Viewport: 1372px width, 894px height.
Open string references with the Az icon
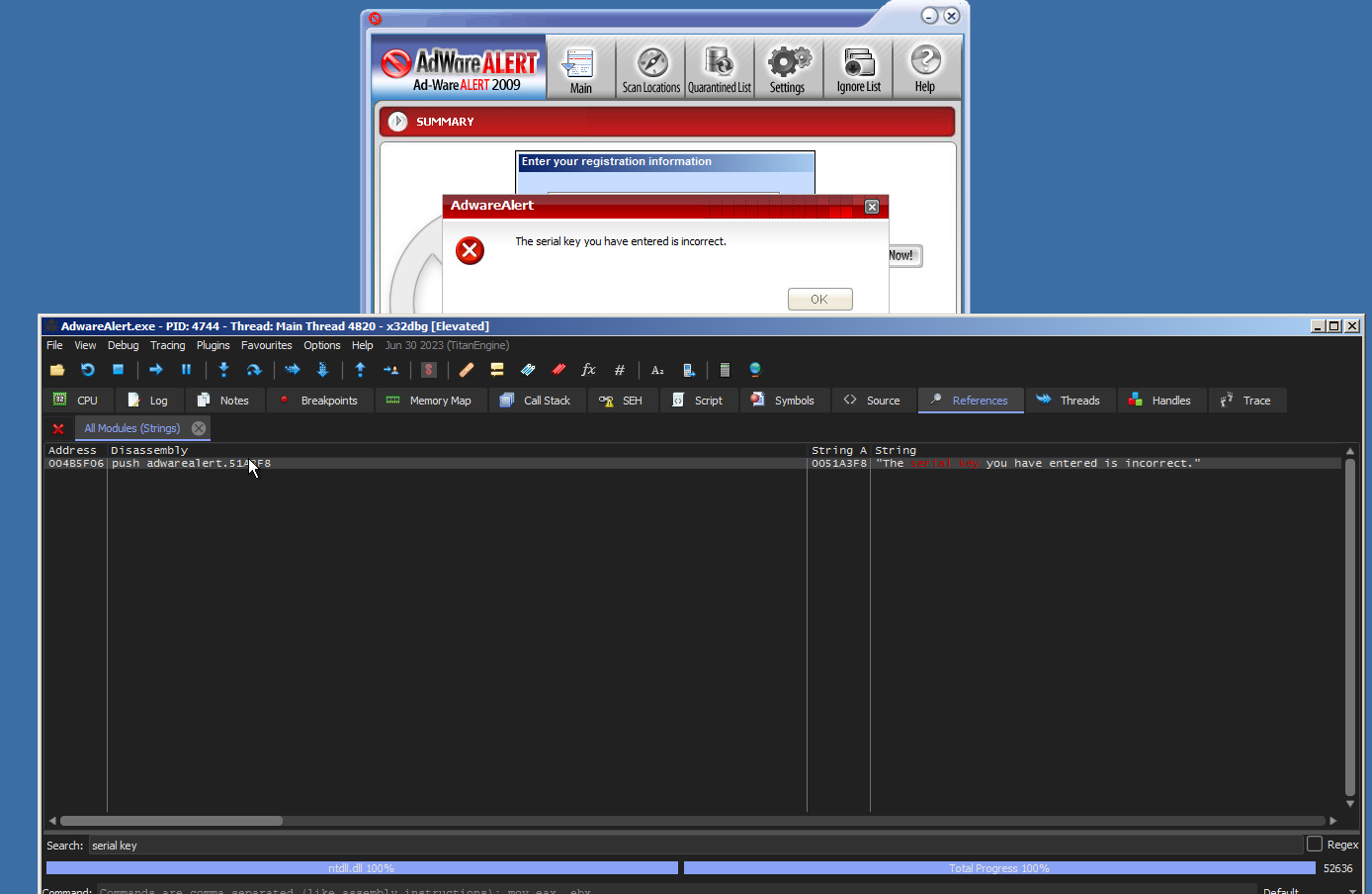click(657, 370)
